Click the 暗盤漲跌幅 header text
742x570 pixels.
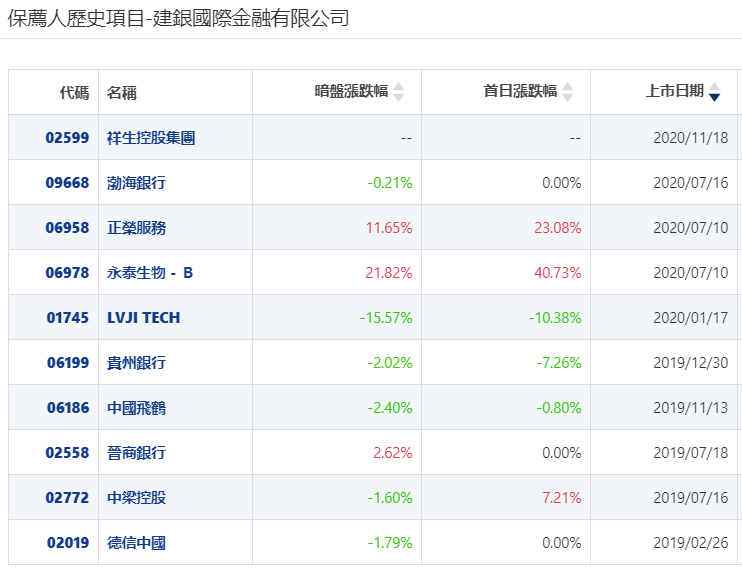pyautogui.click(x=351, y=91)
